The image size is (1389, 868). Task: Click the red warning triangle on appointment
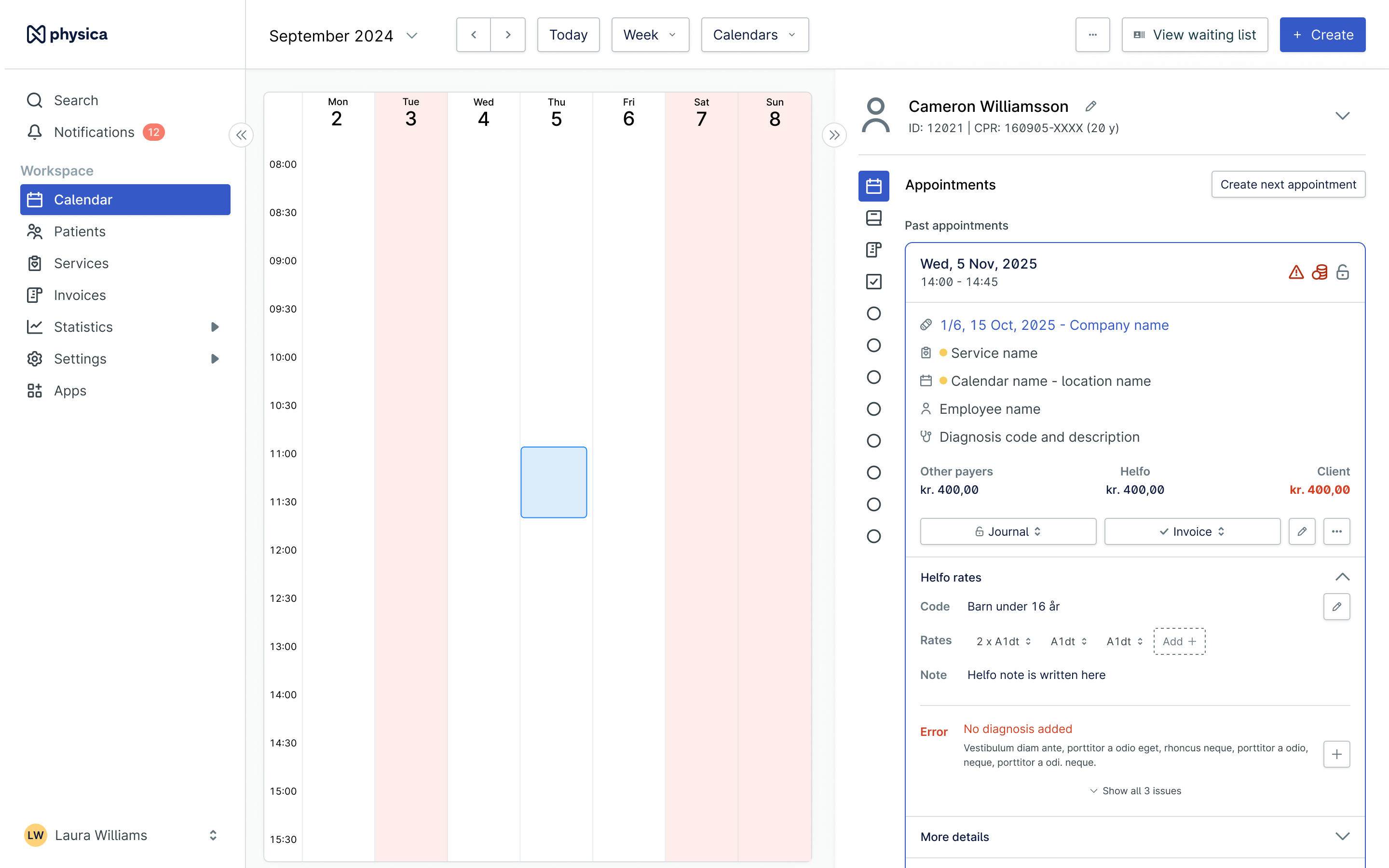pos(1296,272)
